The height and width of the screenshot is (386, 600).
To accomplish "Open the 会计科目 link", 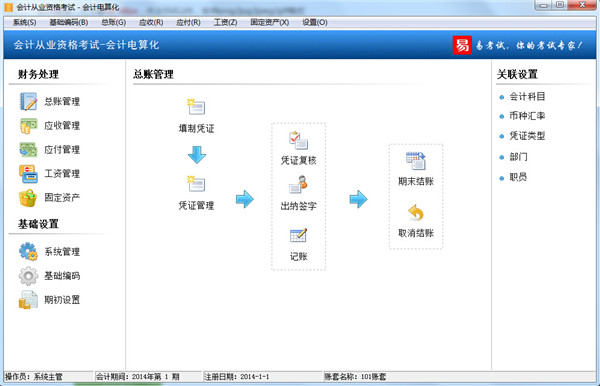I will (527, 97).
